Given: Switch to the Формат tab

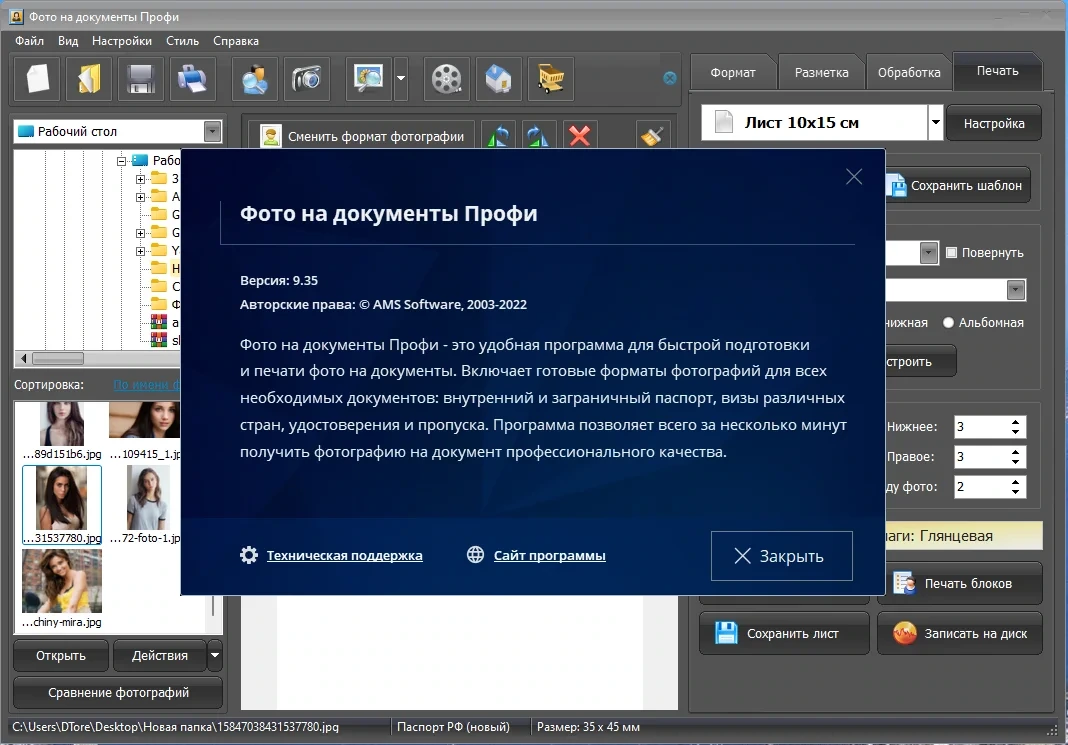Looking at the screenshot, I should click(733, 72).
